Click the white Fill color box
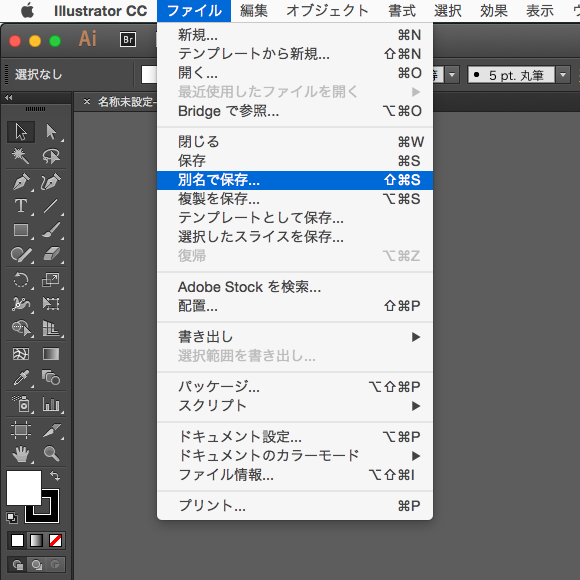The height and width of the screenshot is (580, 580). click(x=24, y=488)
